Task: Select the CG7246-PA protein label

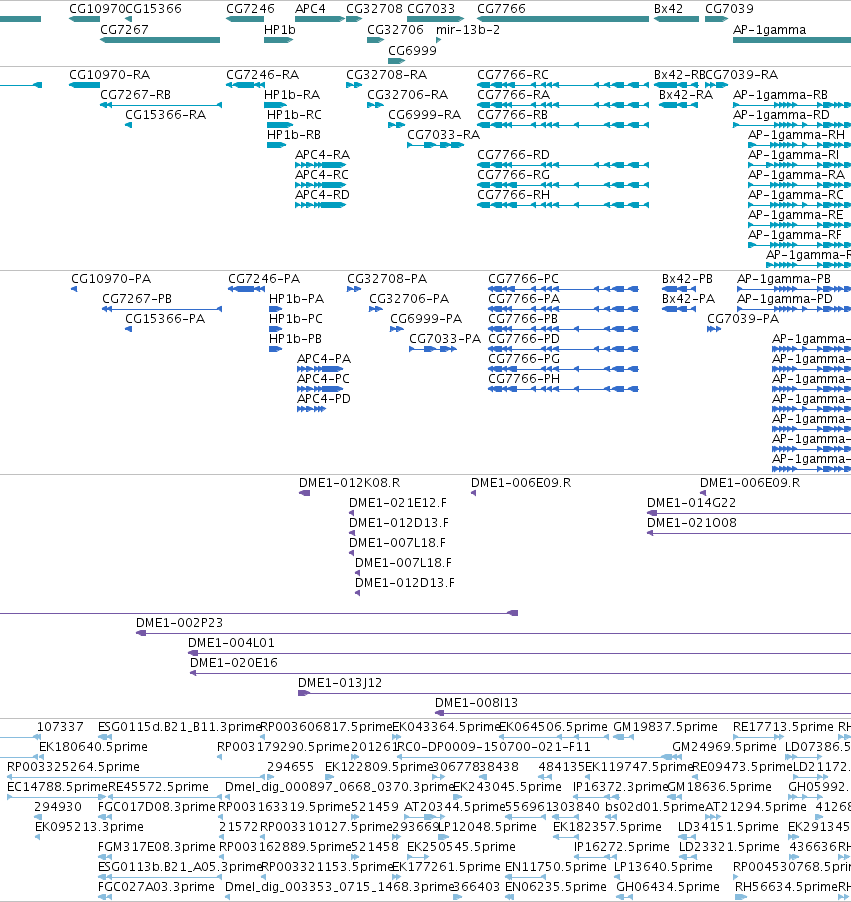Action: click(264, 279)
